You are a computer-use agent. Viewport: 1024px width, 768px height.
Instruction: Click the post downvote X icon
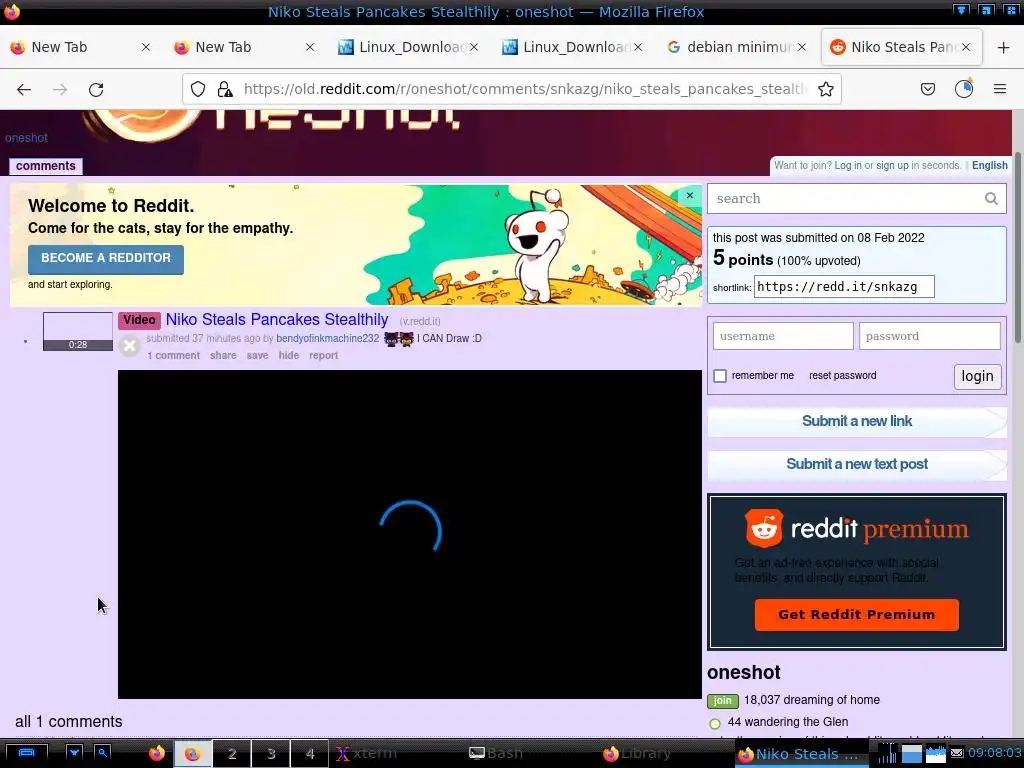click(129, 345)
